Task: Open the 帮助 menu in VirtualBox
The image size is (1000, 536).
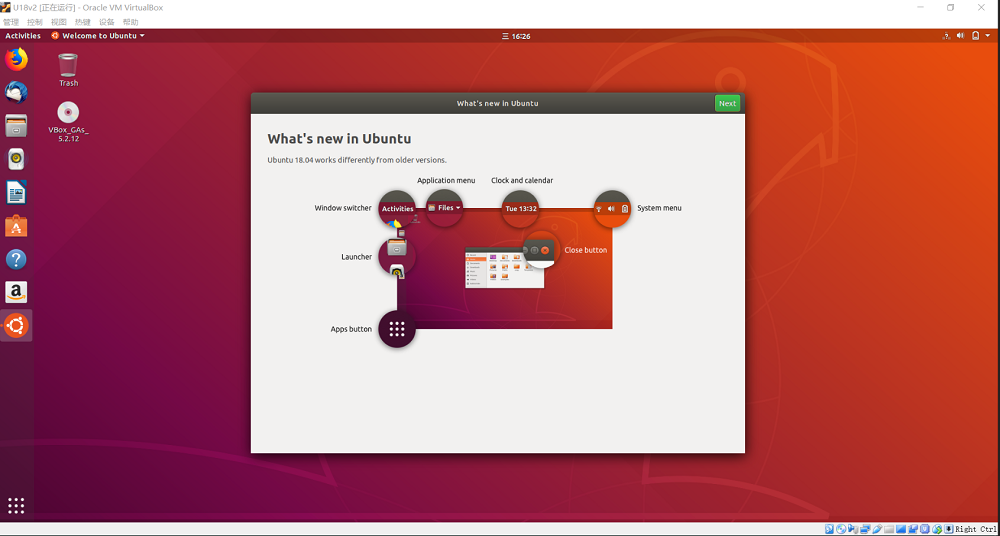Action: (130, 22)
